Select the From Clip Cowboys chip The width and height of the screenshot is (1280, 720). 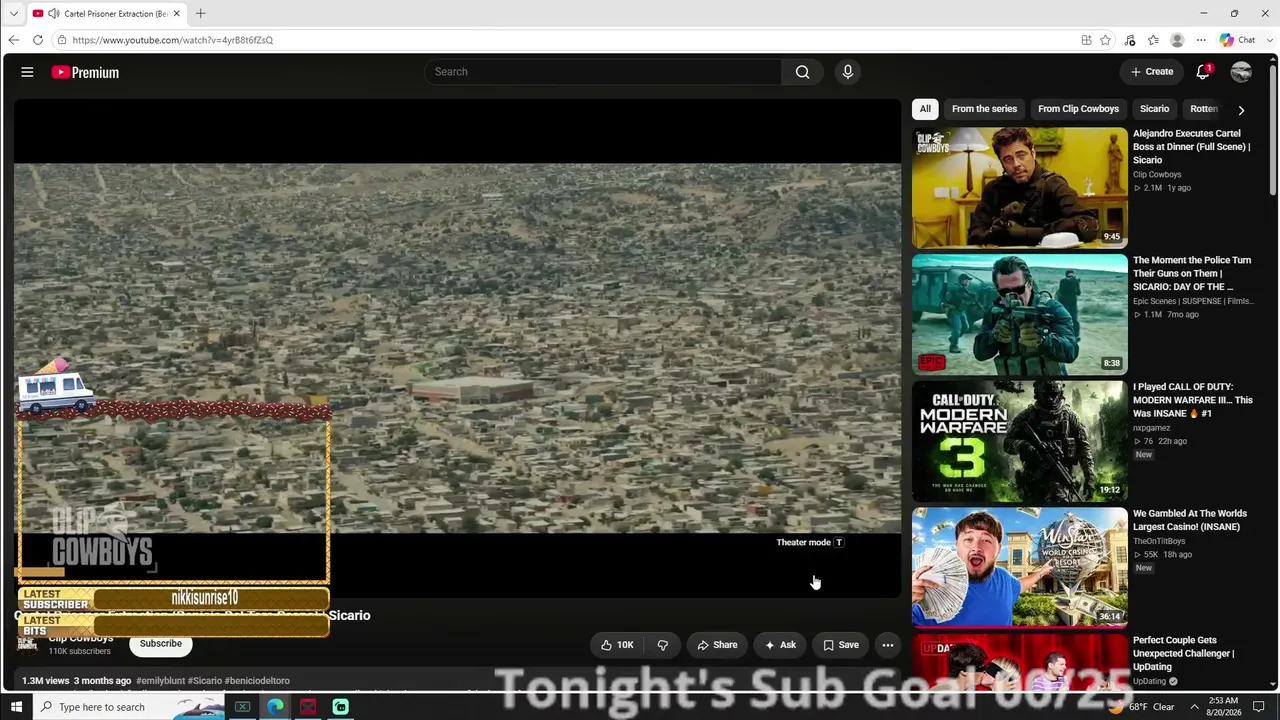pyautogui.click(x=1078, y=109)
